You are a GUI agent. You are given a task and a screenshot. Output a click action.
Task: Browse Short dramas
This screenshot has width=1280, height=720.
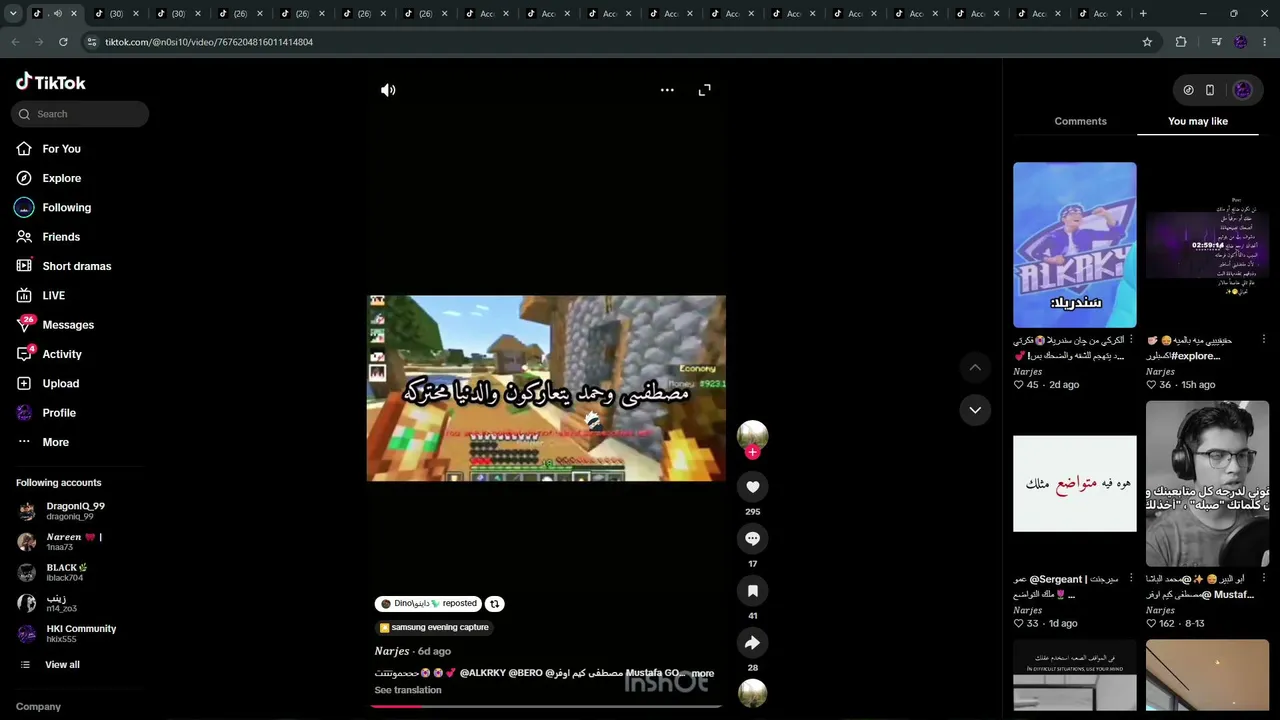[76, 266]
